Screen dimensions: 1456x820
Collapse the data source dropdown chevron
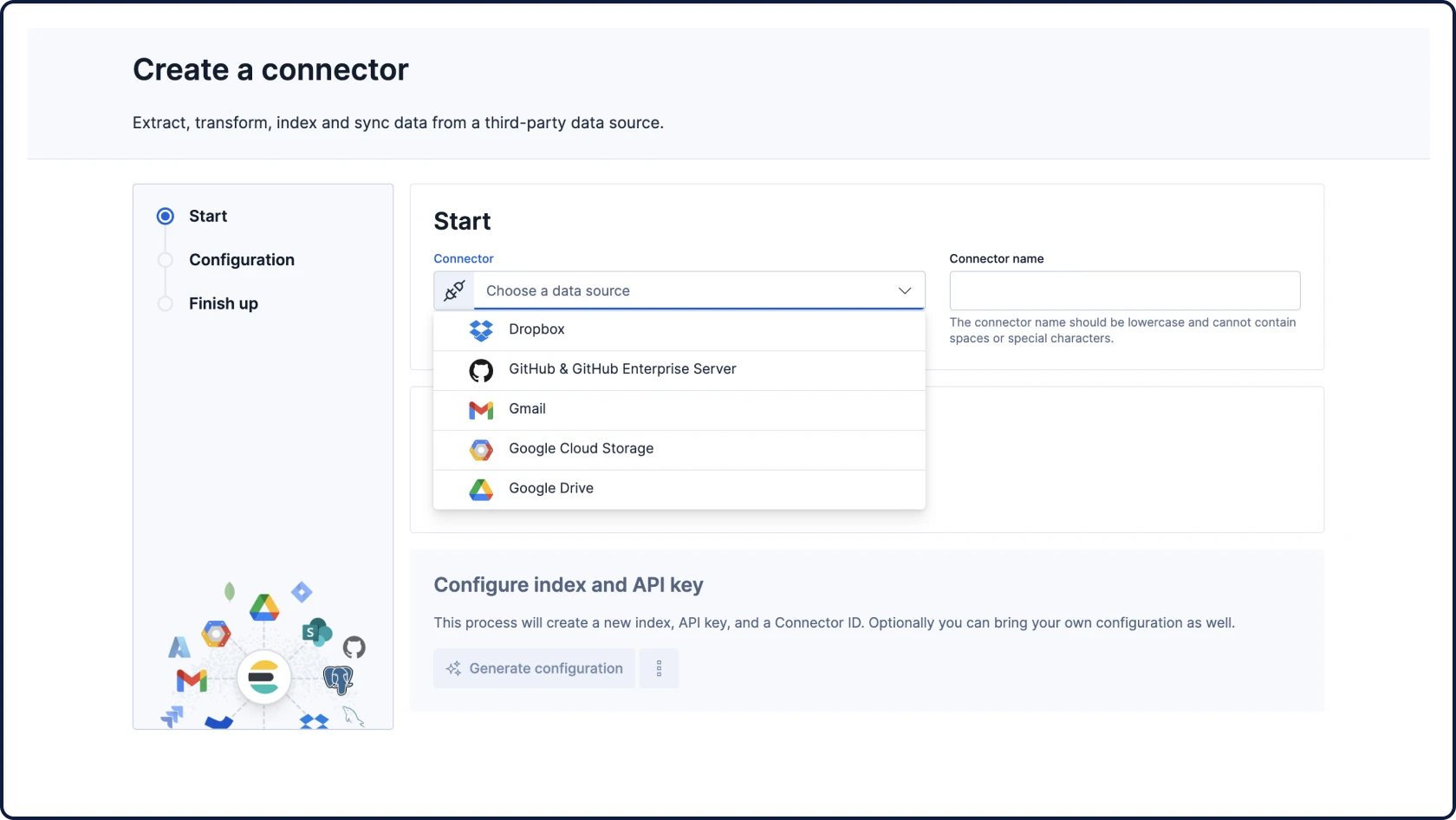point(905,290)
